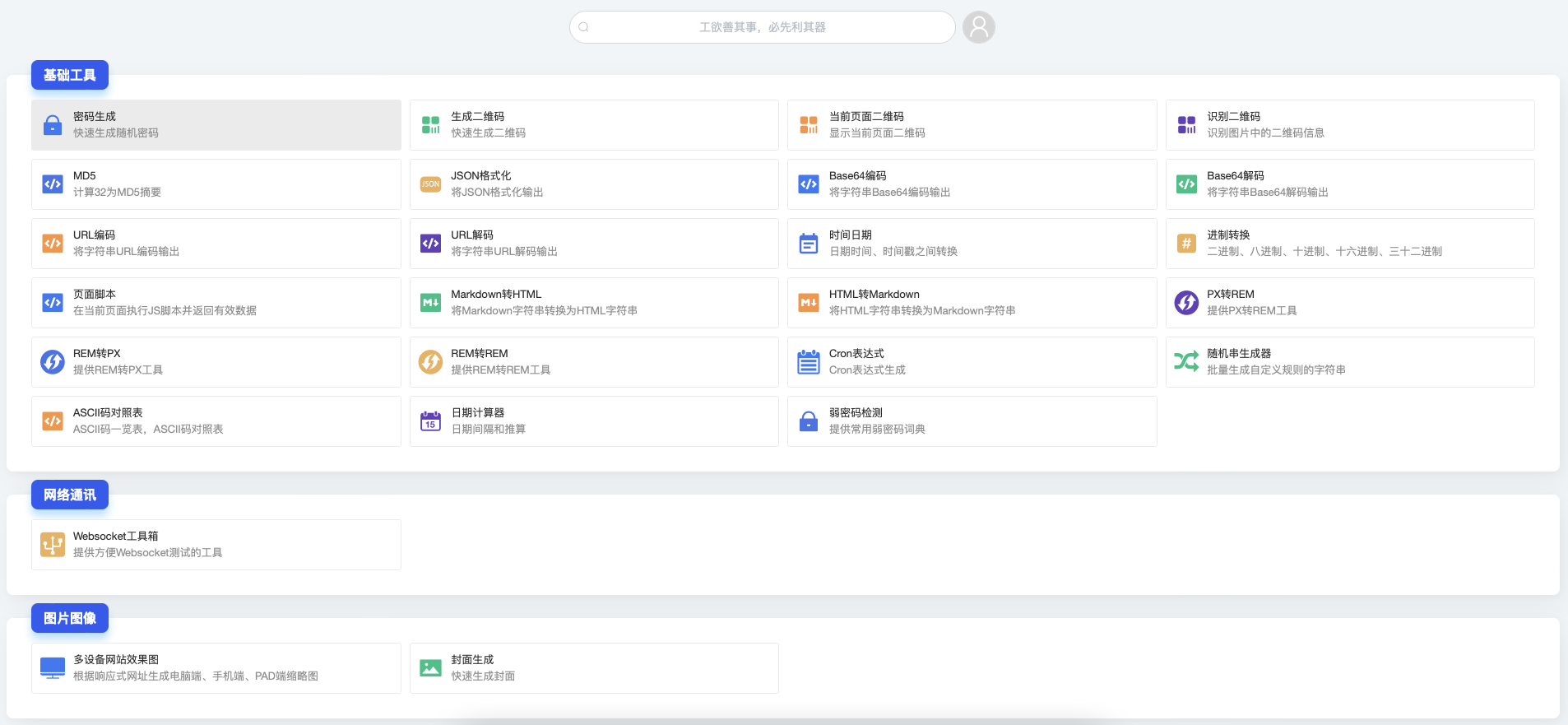Click the lock icon for 密码生成
This screenshot has width=1568, height=725.
[53, 125]
